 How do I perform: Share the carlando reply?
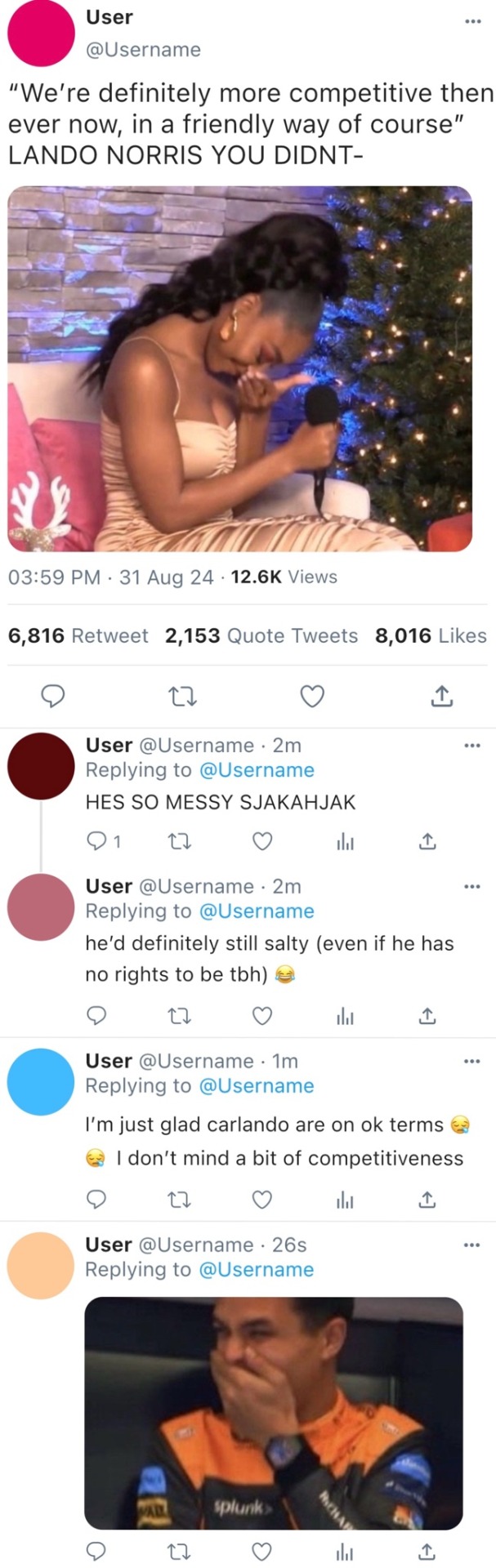click(427, 1200)
